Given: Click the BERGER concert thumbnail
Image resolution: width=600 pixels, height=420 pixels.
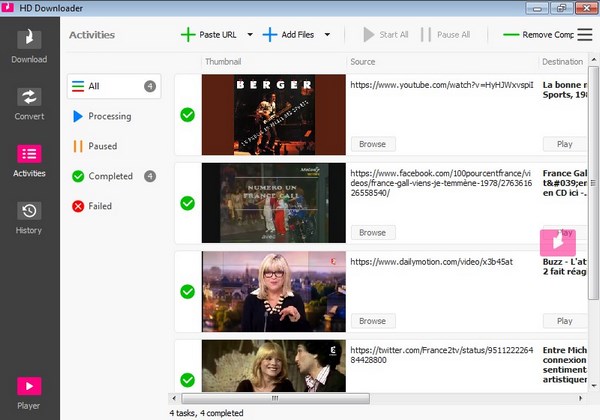Looking at the screenshot, I should point(274,115).
